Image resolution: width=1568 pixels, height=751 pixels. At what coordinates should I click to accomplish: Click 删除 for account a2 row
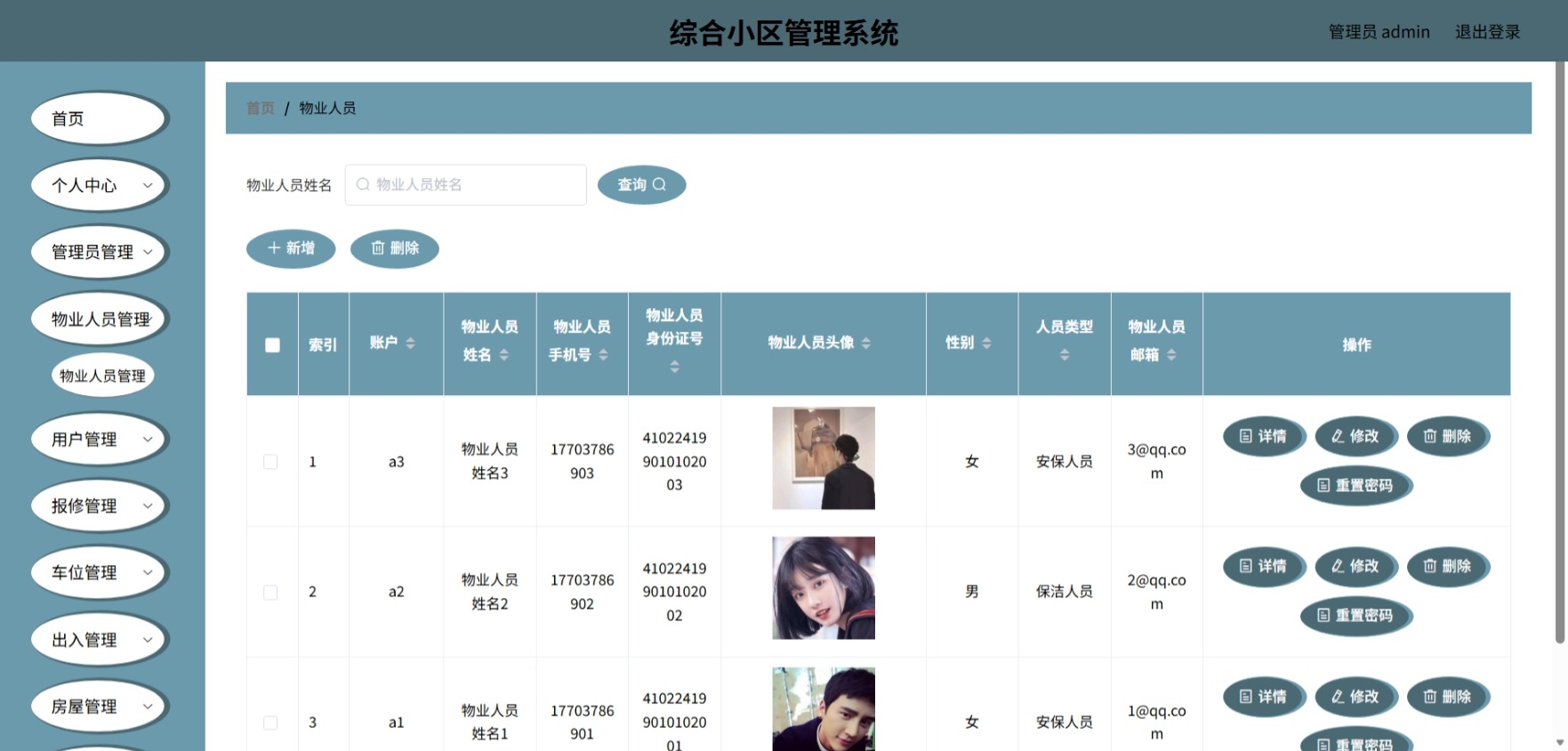(1447, 566)
